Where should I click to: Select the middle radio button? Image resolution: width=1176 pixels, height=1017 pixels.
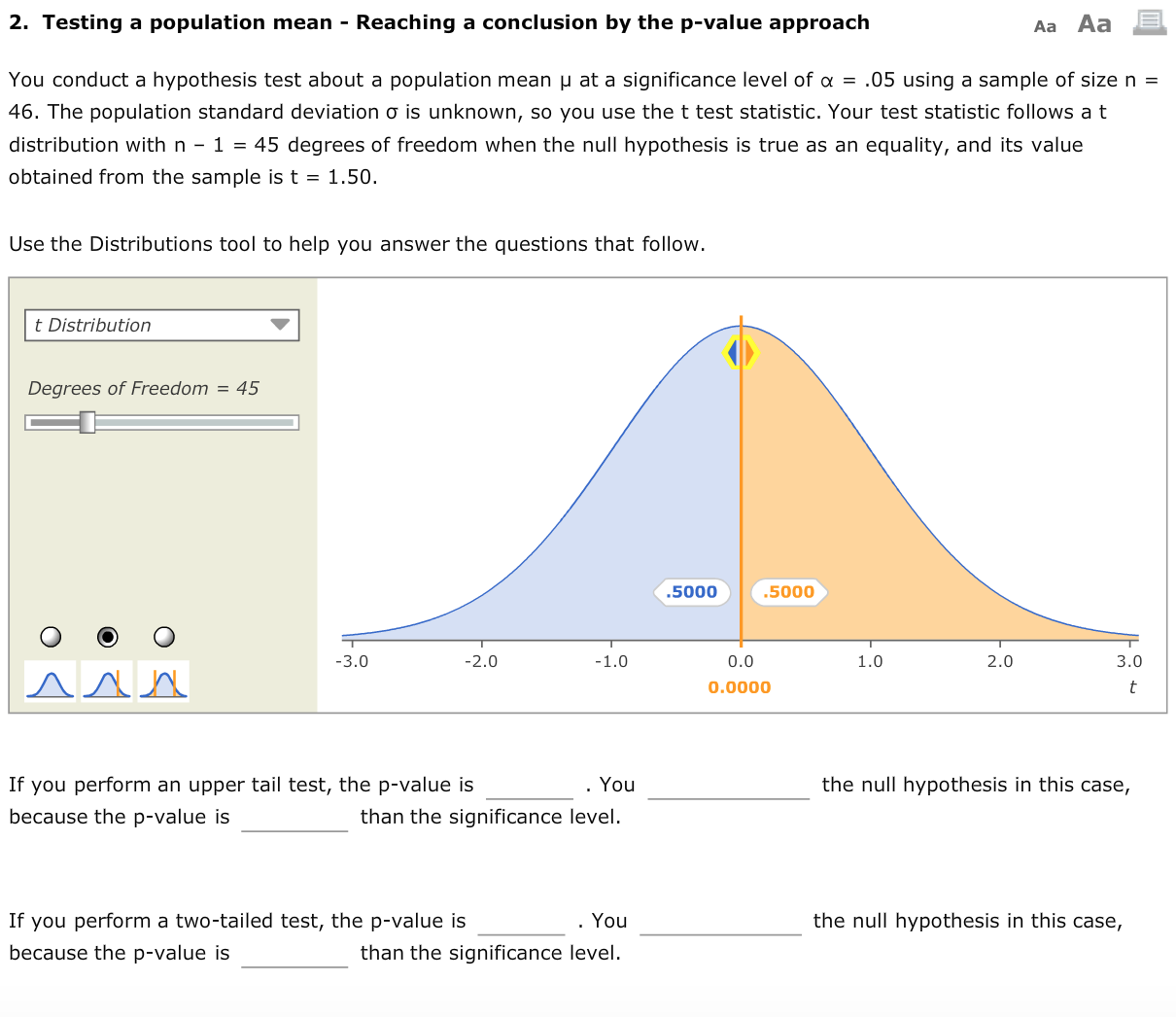click(x=107, y=637)
